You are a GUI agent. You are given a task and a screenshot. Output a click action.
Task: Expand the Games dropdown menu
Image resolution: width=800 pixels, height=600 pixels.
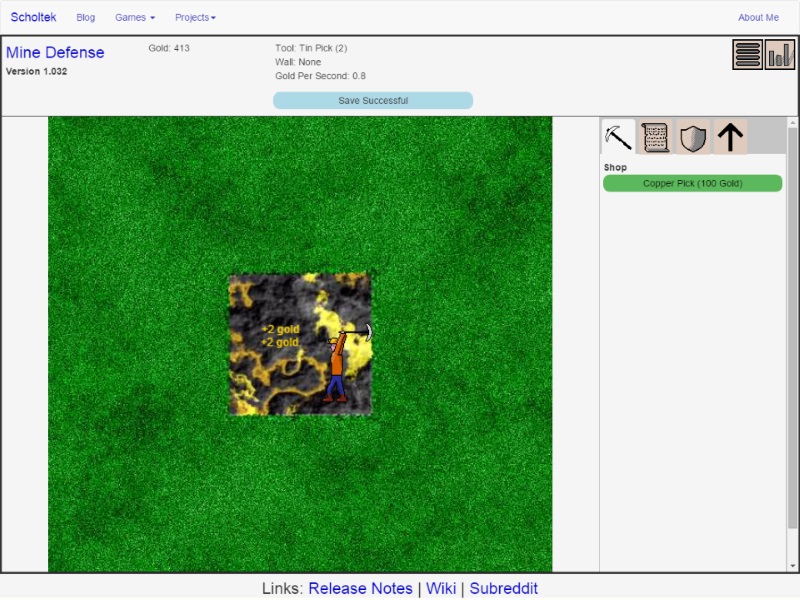tap(135, 18)
